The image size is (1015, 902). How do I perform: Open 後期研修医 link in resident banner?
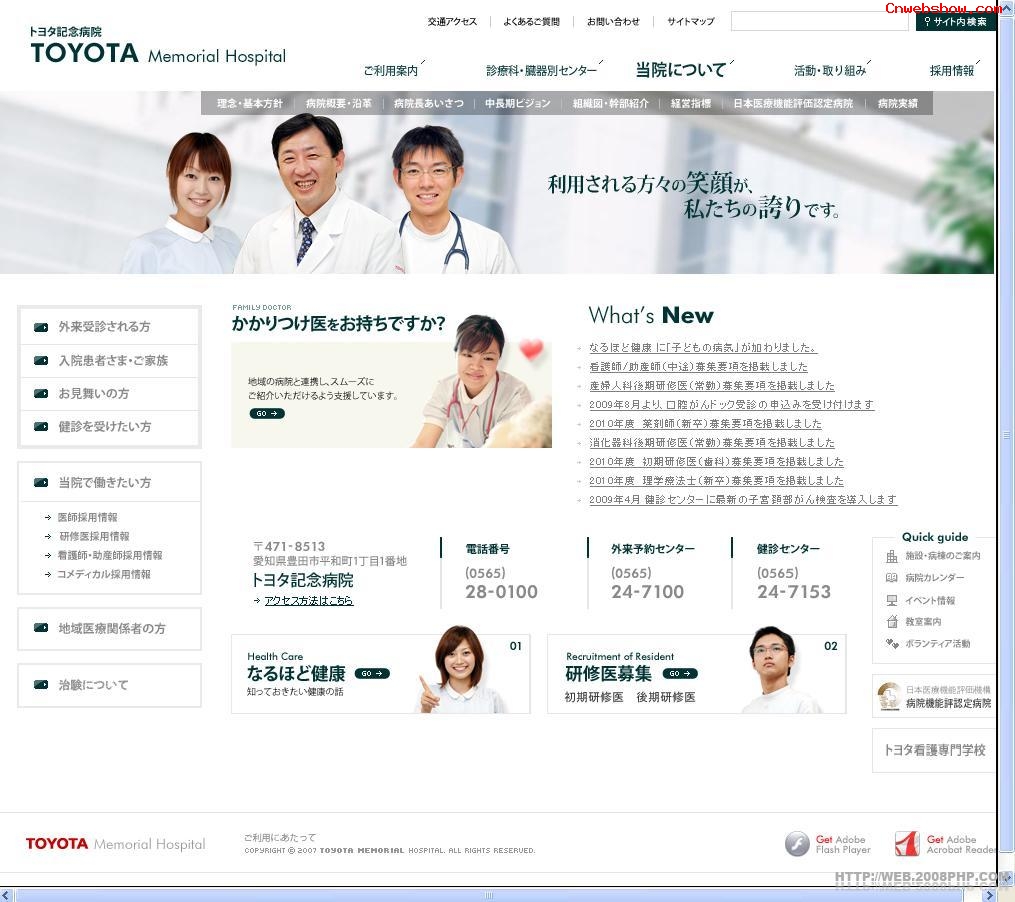pos(666,697)
